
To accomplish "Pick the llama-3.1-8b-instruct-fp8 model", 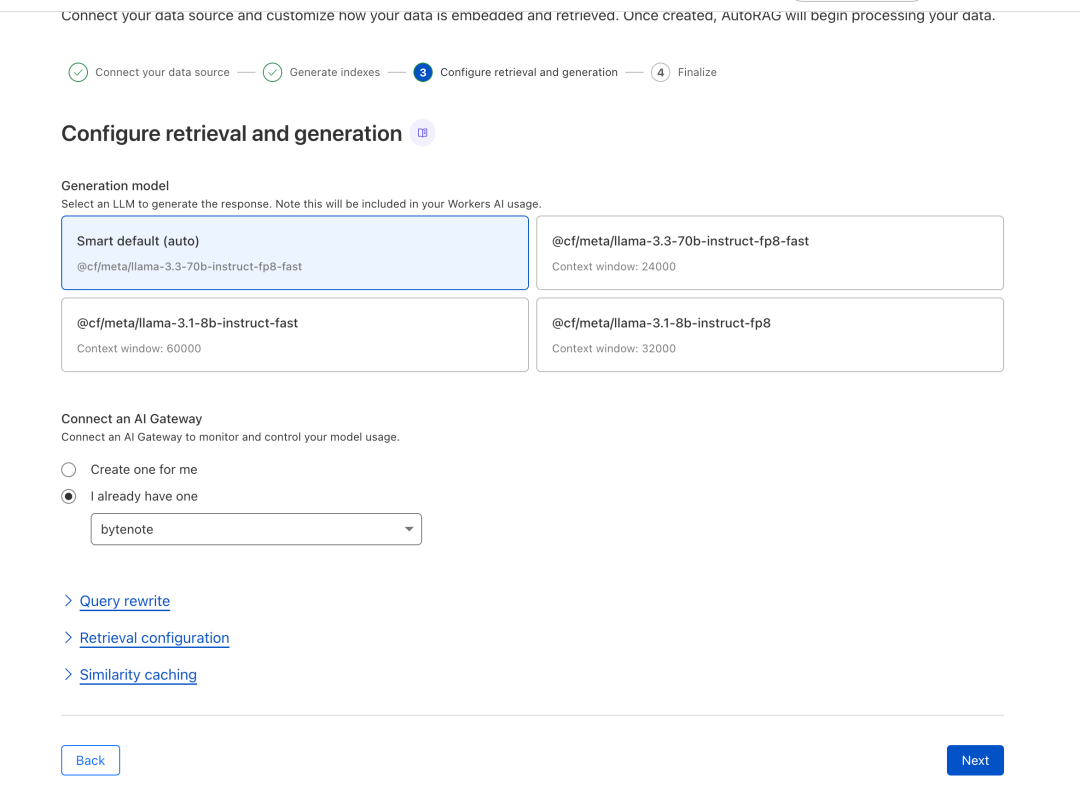I will [x=769, y=334].
